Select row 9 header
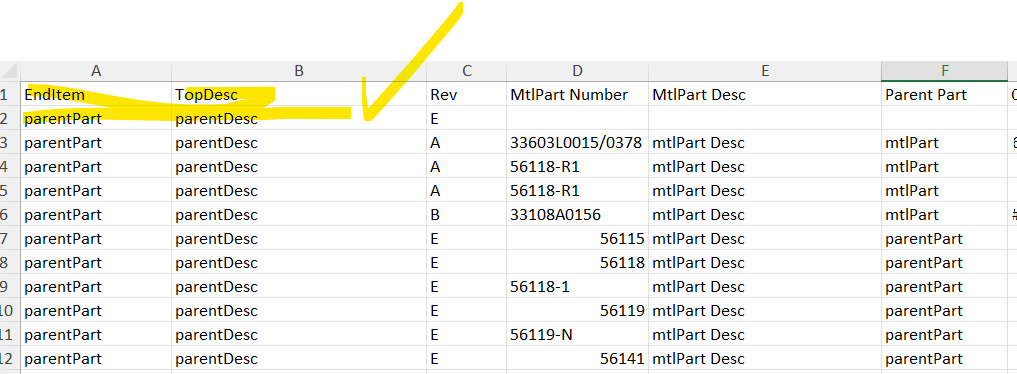 (10, 286)
